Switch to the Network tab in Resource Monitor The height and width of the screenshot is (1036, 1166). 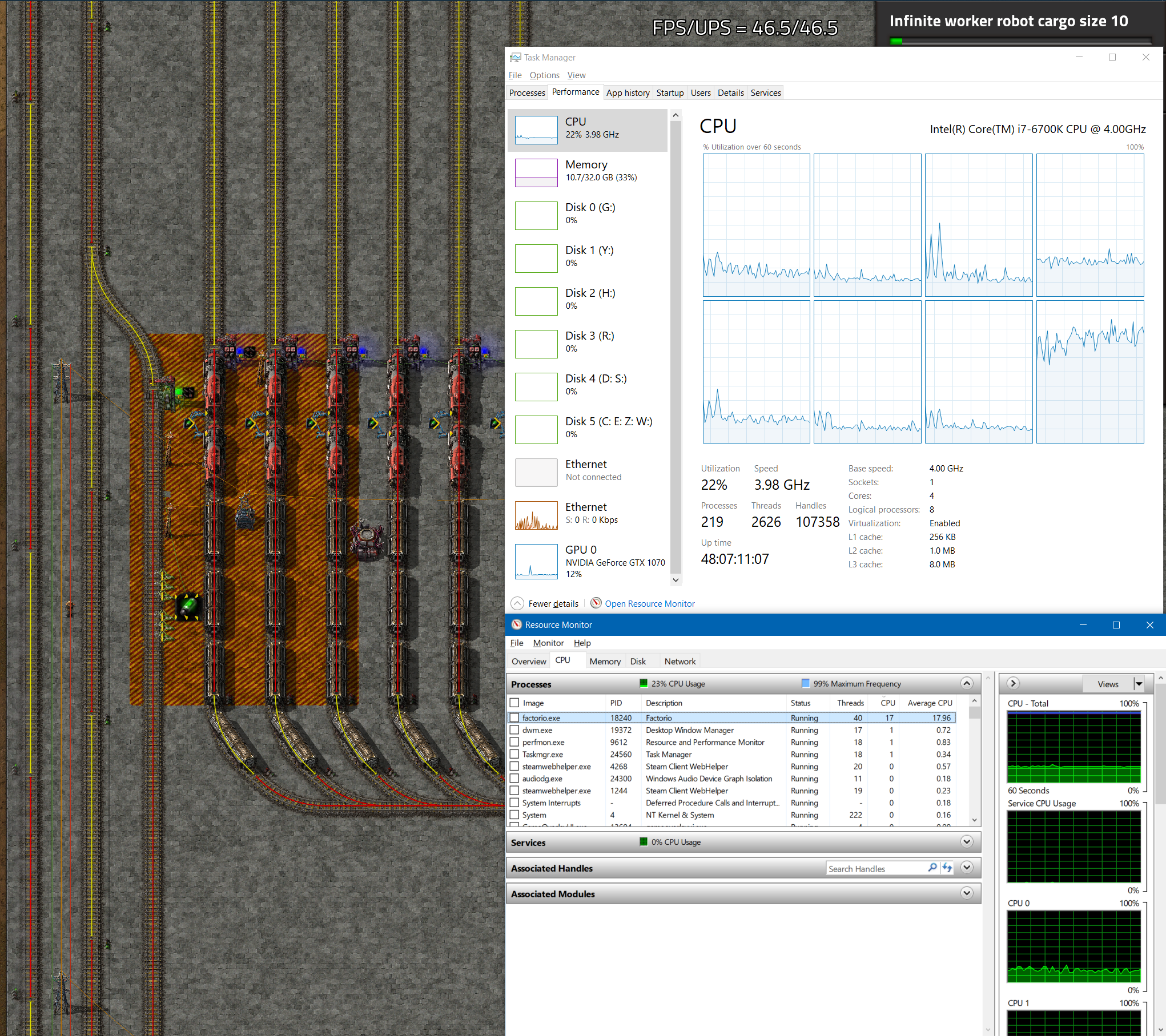click(x=680, y=661)
